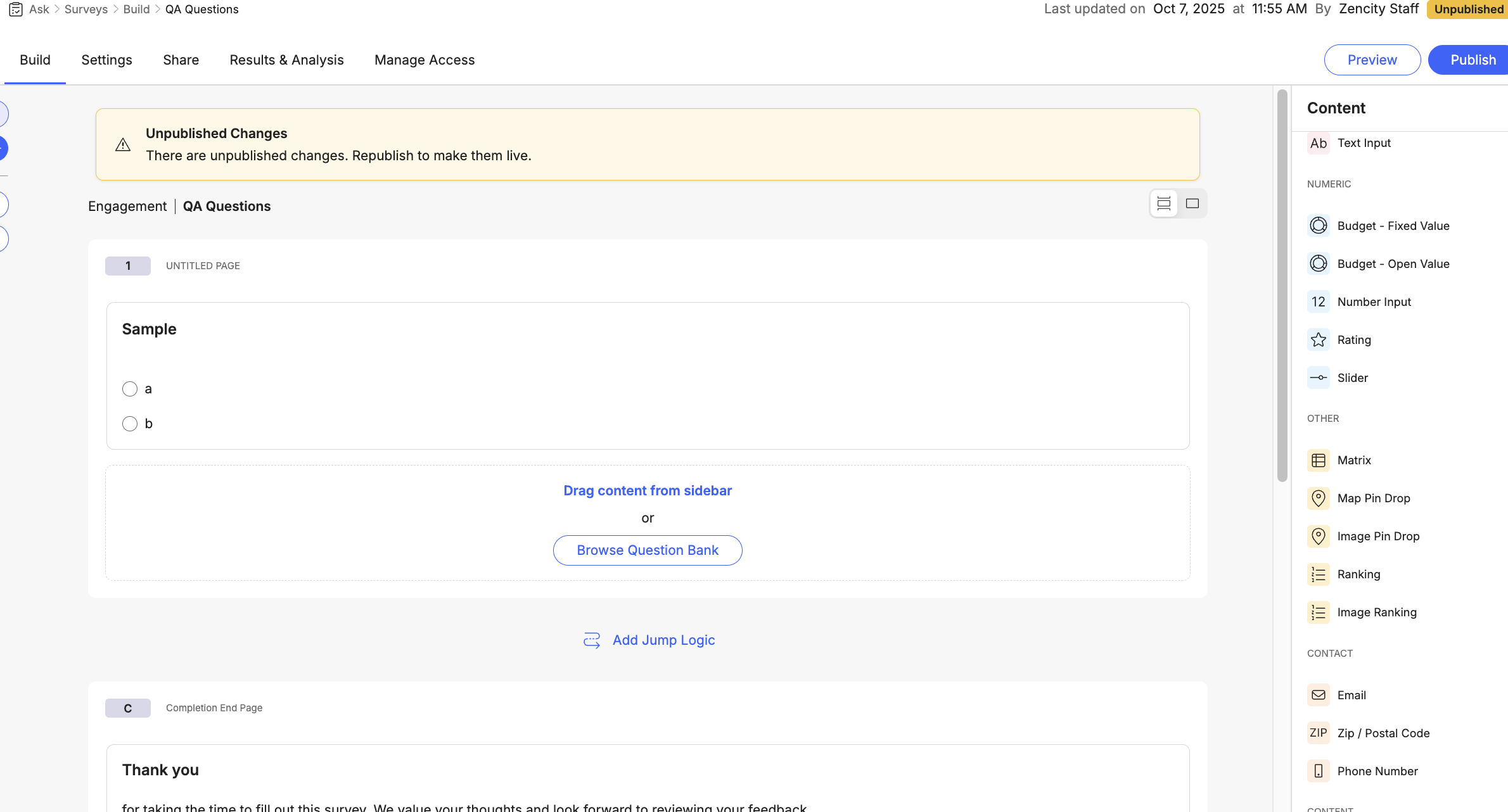Image resolution: width=1508 pixels, height=812 pixels.
Task: Pick the Budget - Fixed Value icon
Action: click(1319, 226)
